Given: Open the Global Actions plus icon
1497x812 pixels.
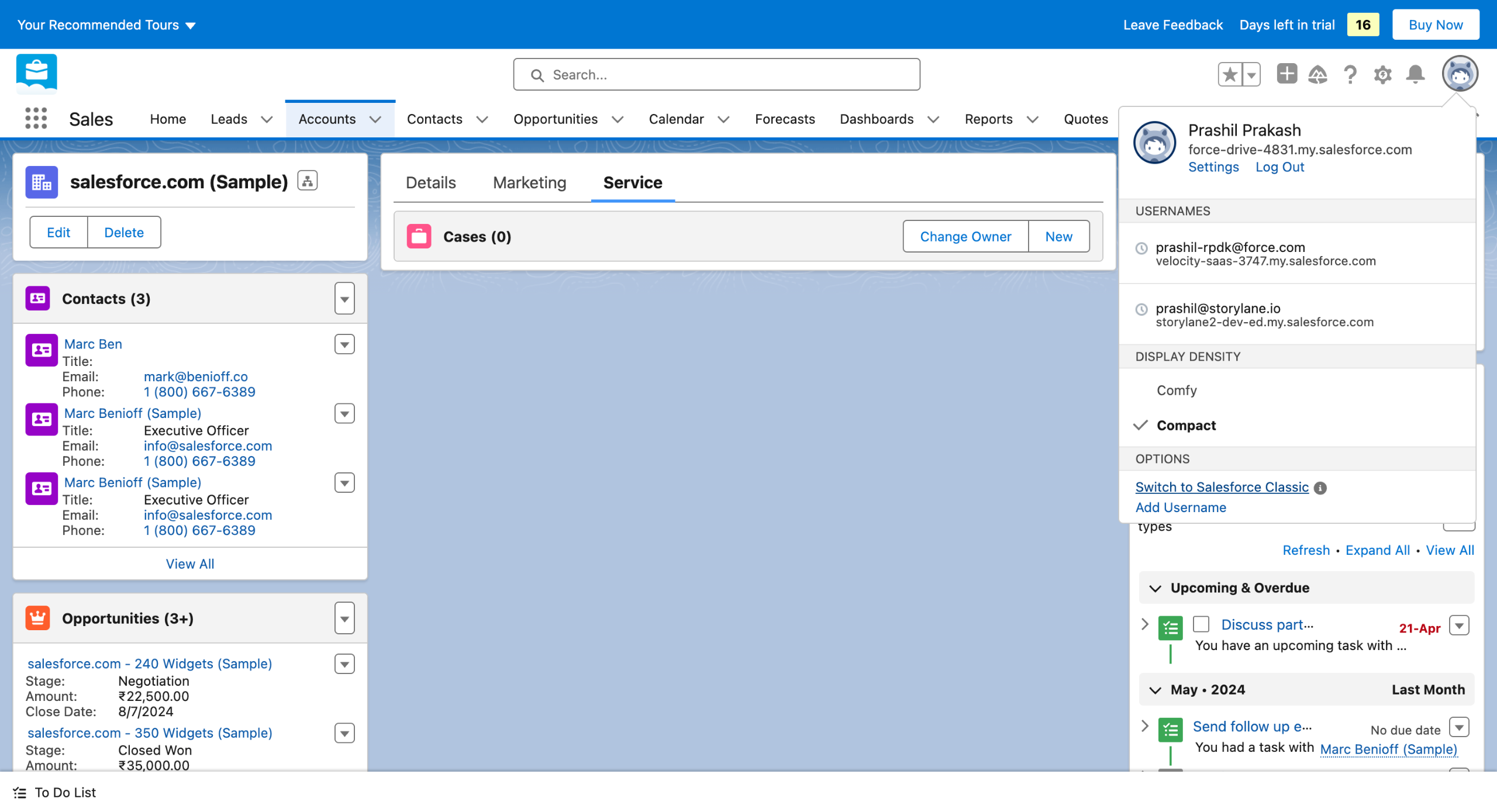Looking at the screenshot, I should (x=1286, y=74).
